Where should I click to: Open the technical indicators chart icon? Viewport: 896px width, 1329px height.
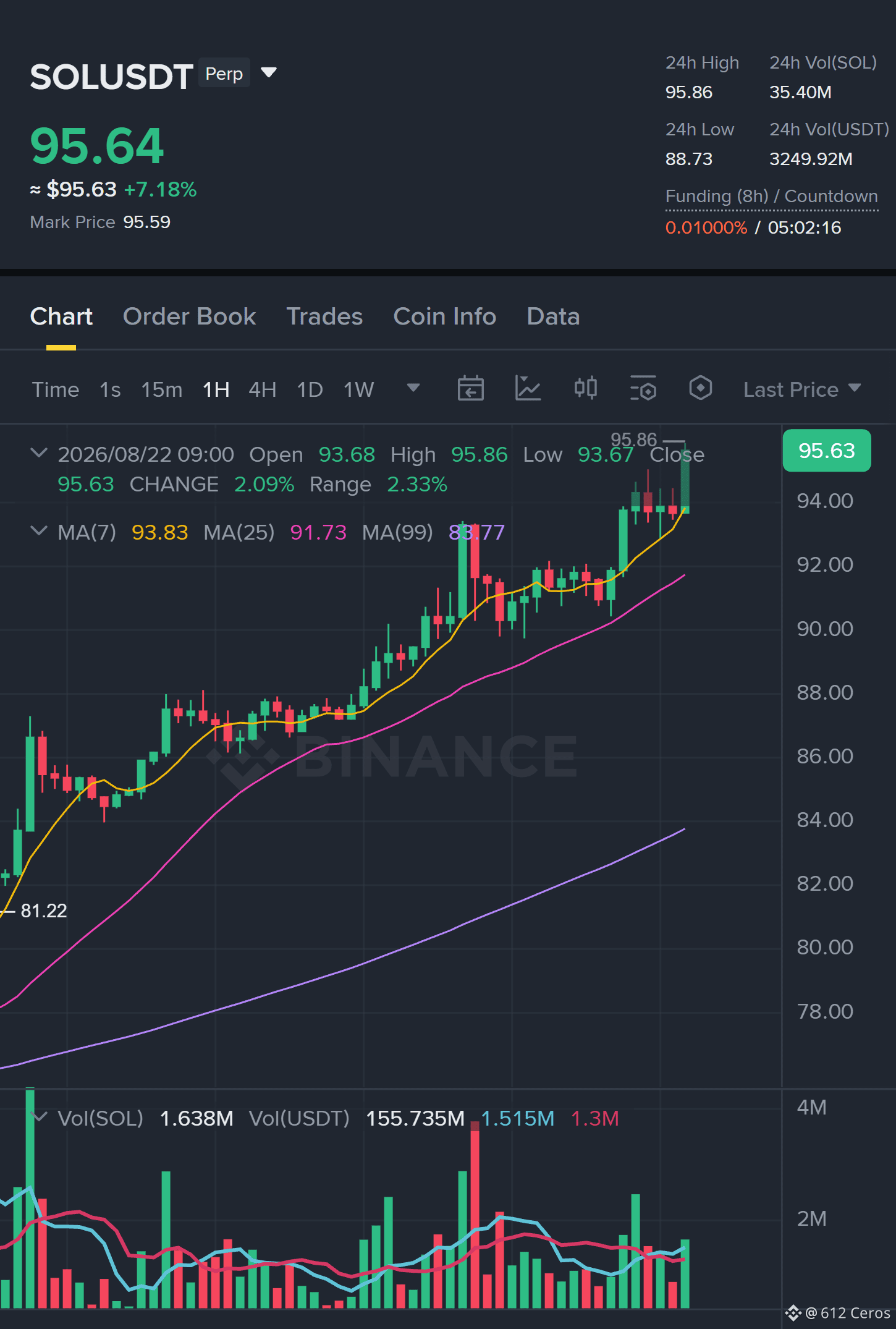pos(528,388)
